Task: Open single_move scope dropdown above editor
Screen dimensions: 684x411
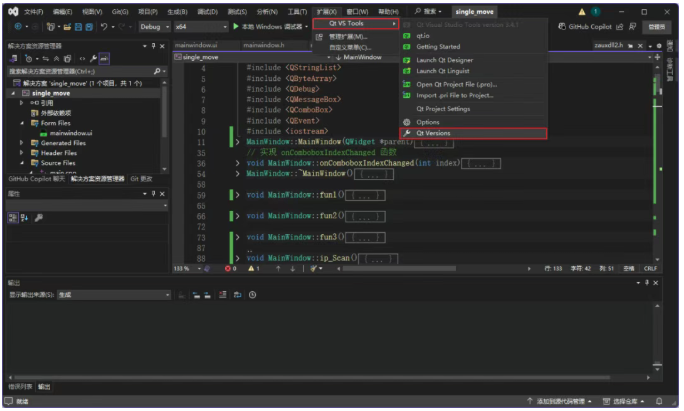Action: 252,58
